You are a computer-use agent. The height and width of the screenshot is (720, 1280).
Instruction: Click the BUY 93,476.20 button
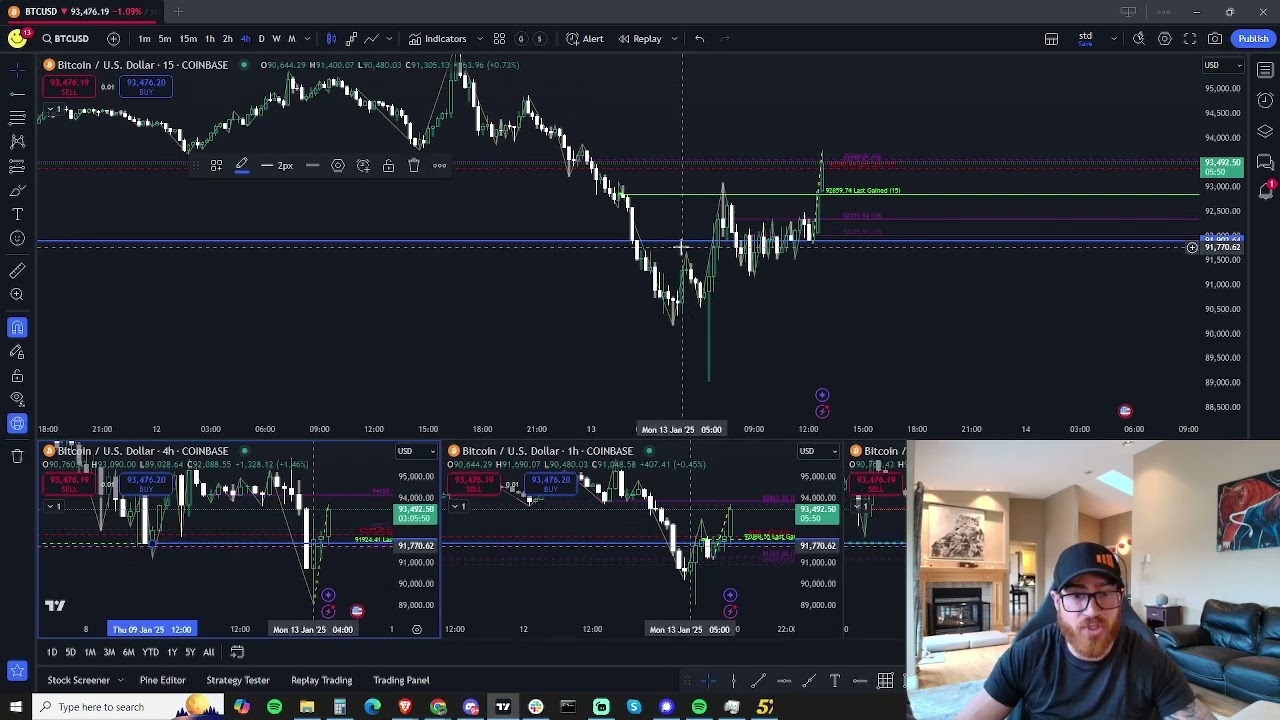(x=146, y=87)
